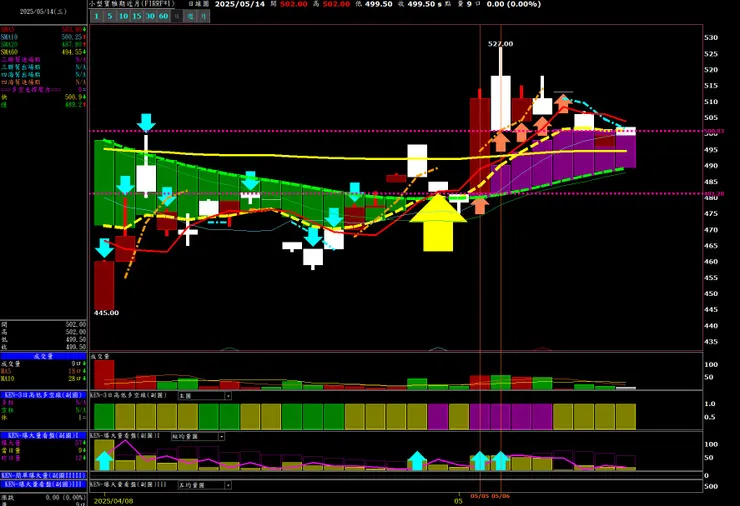The image size is (740, 506).
Task: Click the blue 成交量 panel header
Action: click(43, 356)
